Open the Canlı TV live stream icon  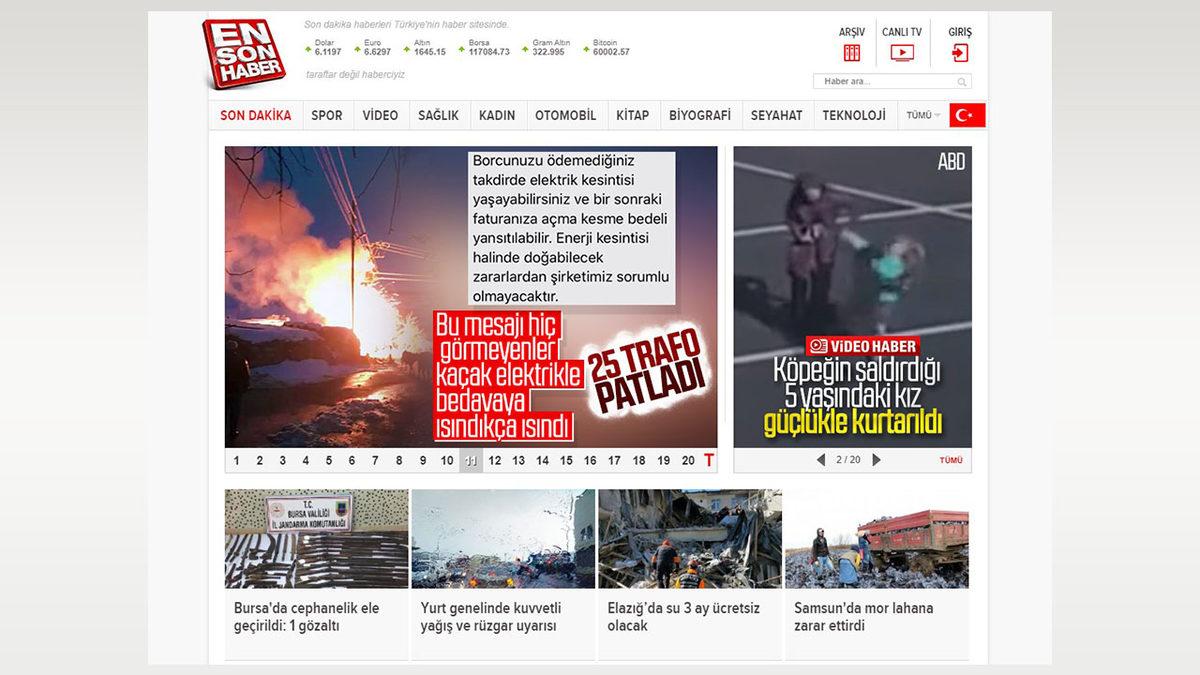point(902,53)
